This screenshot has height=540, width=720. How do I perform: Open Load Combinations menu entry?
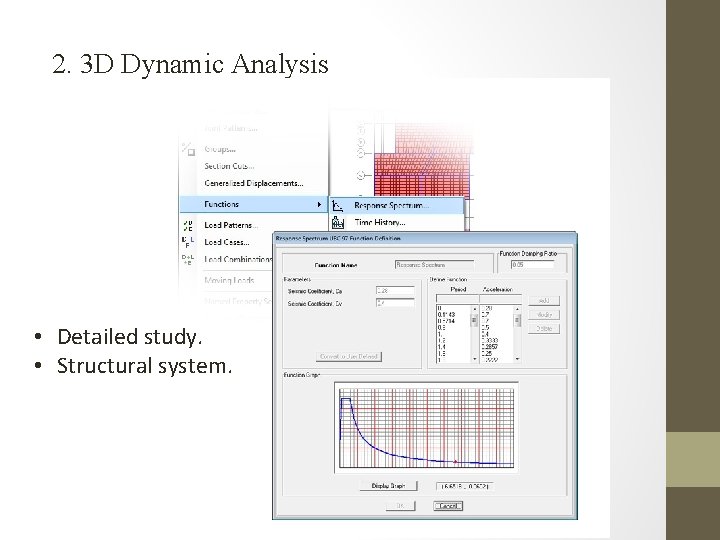[238, 259]
